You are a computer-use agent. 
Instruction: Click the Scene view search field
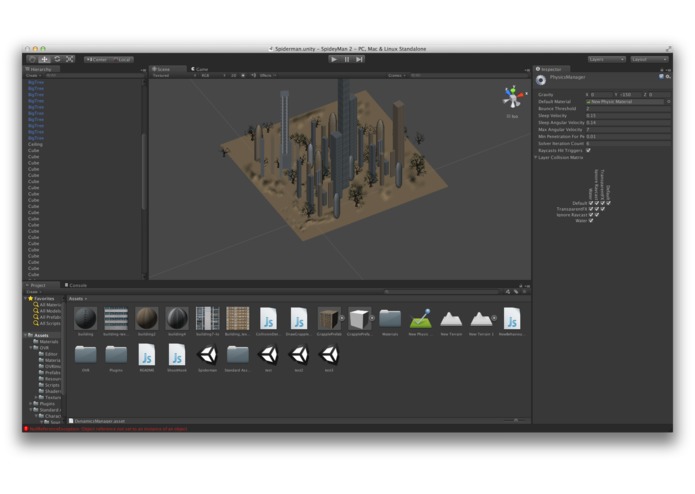click(x=469, y=76)
